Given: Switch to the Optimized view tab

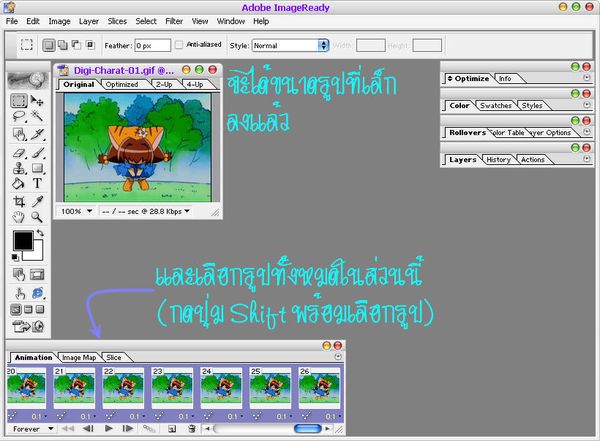Looking at the screenshot, I should pos(122,85).
